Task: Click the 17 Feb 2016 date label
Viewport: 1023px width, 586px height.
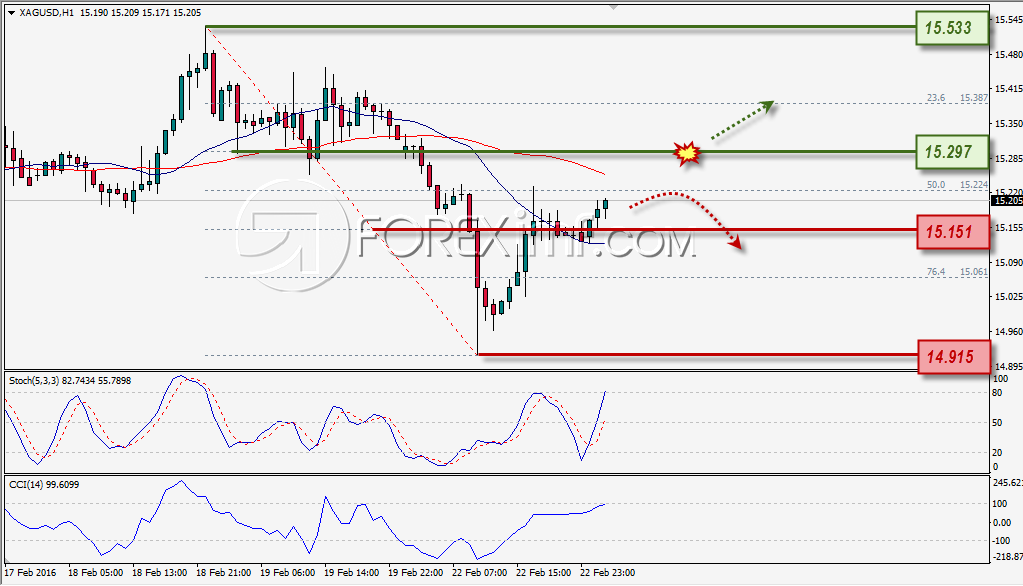Action: [x=30, y=573]
